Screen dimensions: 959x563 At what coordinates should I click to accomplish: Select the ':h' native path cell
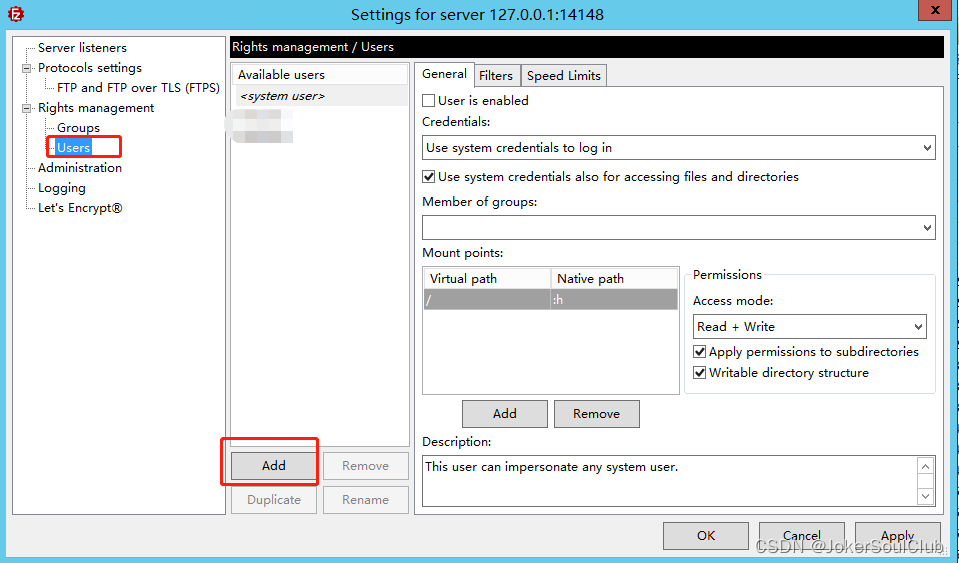coord(614,300)
